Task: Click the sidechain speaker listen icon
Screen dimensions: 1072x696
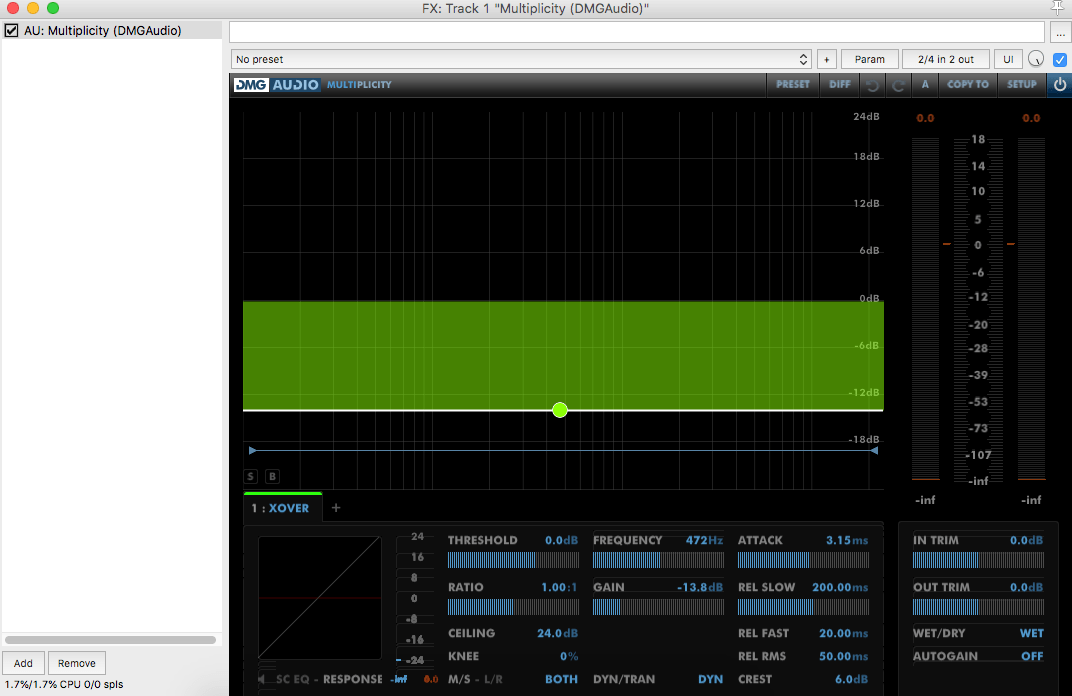Action: click(263, 680)
